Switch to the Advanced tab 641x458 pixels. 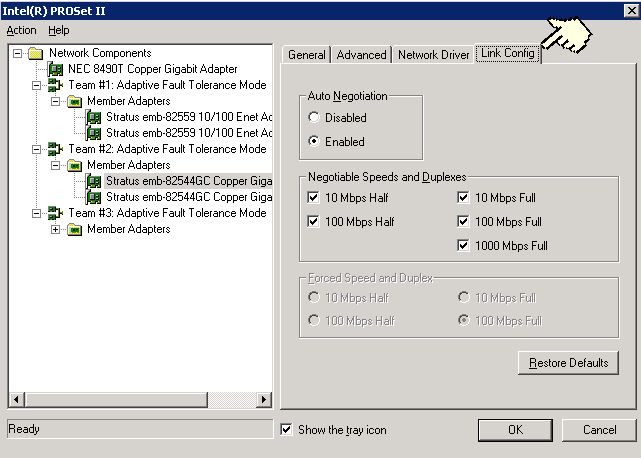(361, 55)
